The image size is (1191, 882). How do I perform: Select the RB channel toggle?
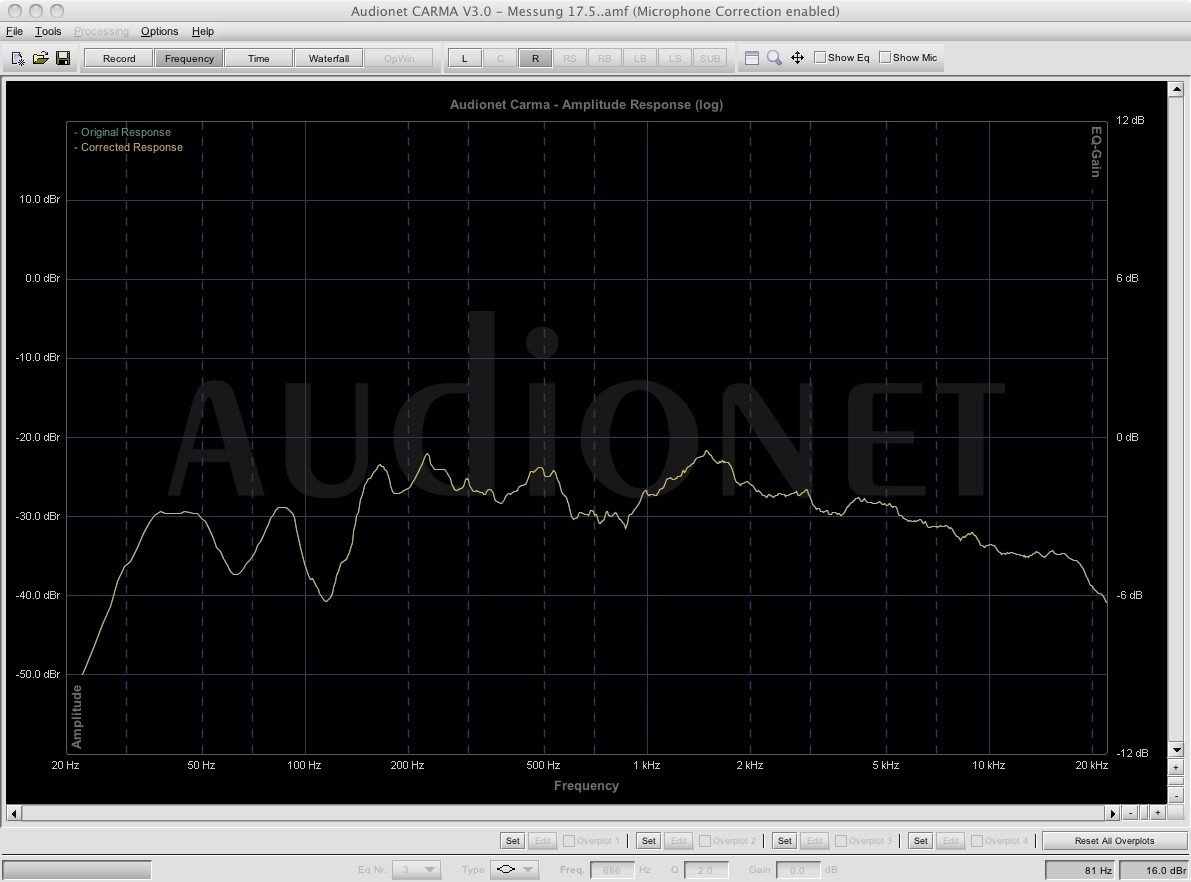click(605, 58)
